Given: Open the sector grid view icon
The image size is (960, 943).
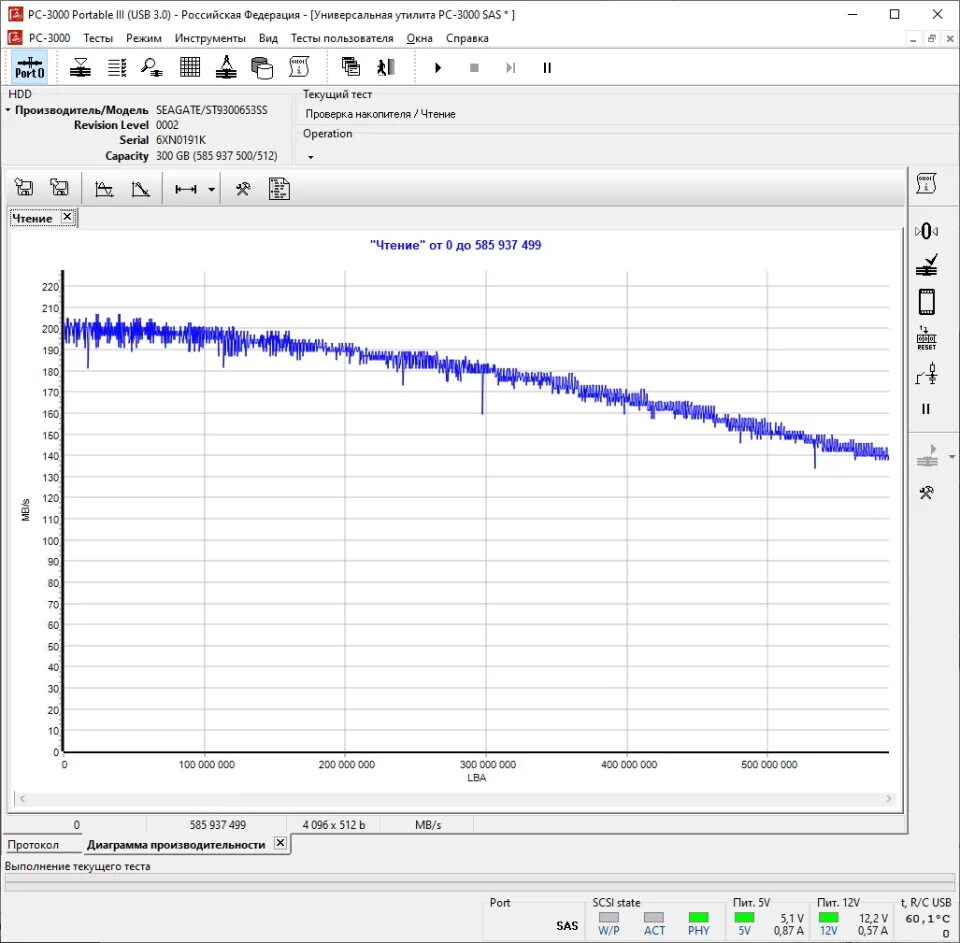Looking at the screenshot, I should (x=190, y=67).
